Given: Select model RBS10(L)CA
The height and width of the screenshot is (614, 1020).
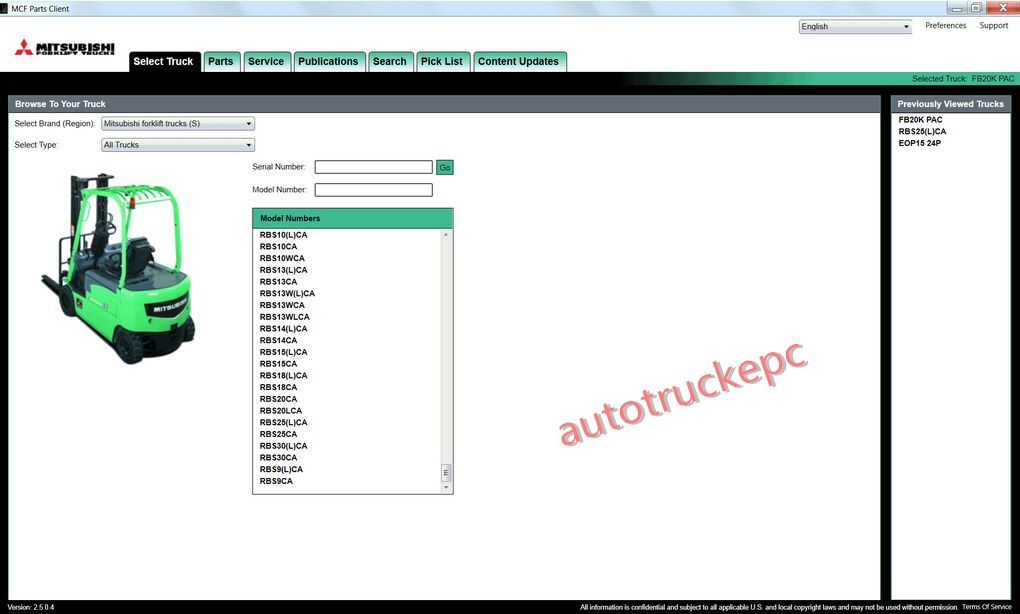Looking at the screenshot, I should coord(284,235).
